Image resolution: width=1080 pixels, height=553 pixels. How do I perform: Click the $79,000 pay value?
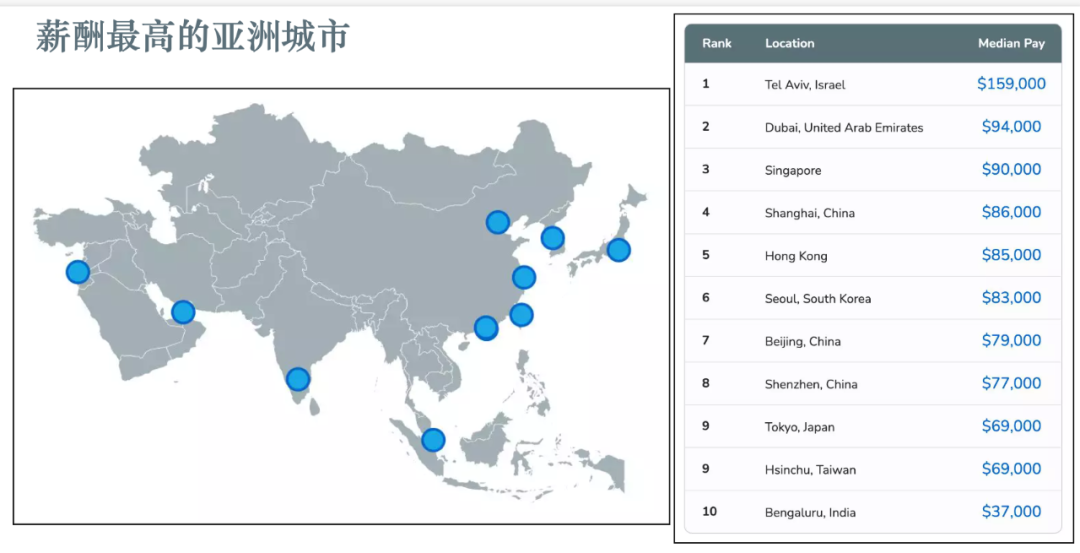(x=1011, y=340)
